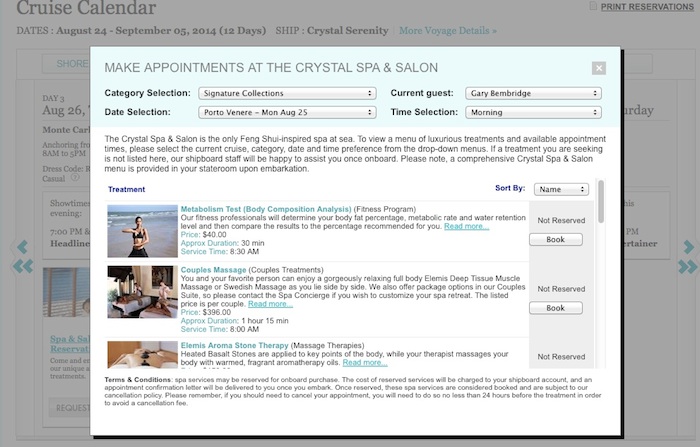Open the Category Selection dropdown
The height and width of the screenshot is (447, 700).
(287, 93)
